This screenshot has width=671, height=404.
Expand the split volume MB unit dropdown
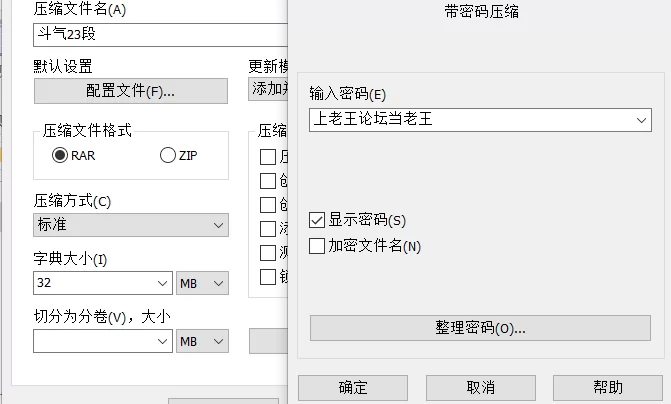point(201,342)
